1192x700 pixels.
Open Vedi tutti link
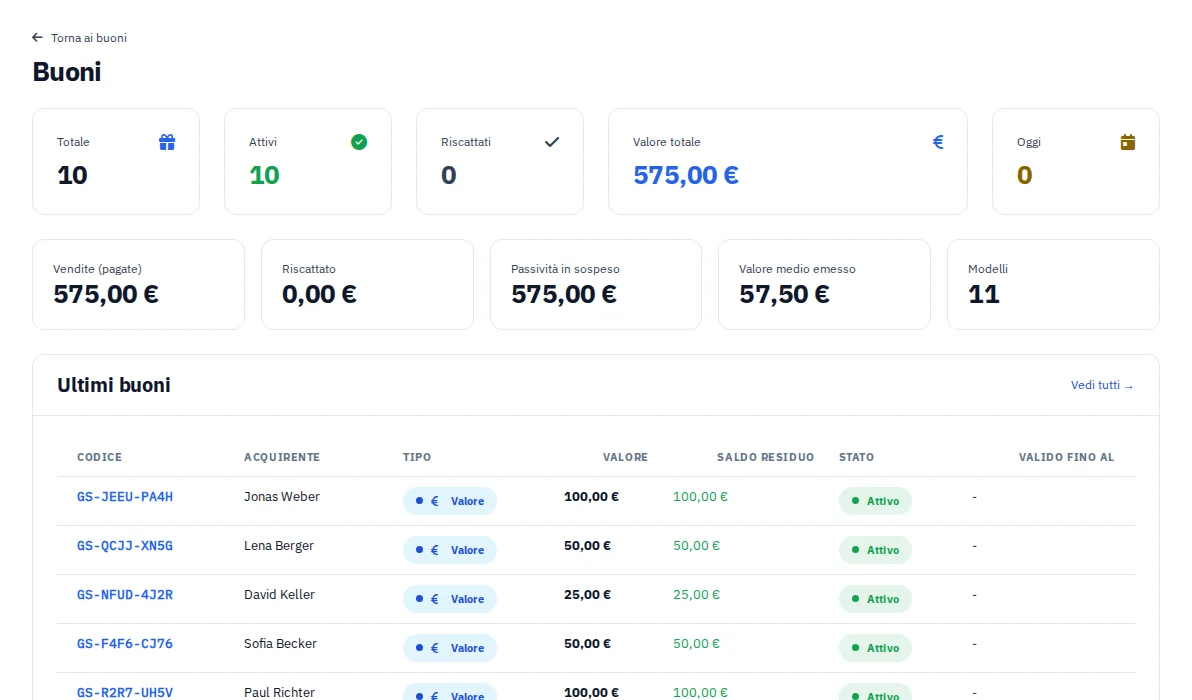(1102, 385)
